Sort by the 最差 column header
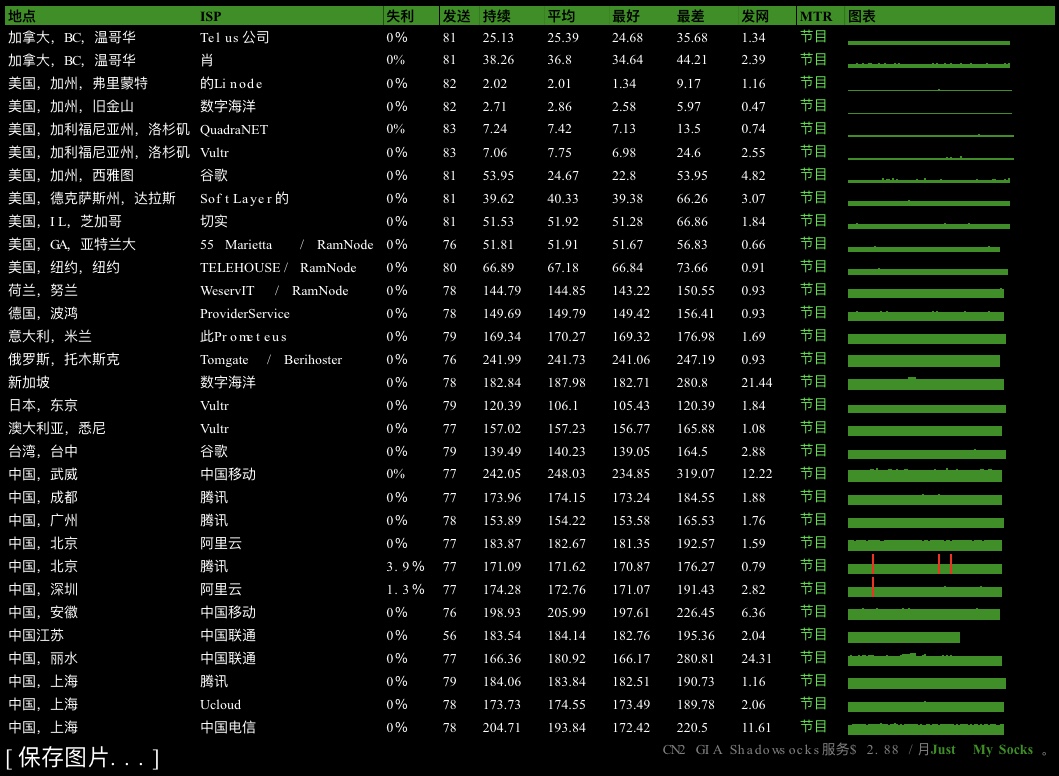The image size is (1059, 776). (690, 16)
